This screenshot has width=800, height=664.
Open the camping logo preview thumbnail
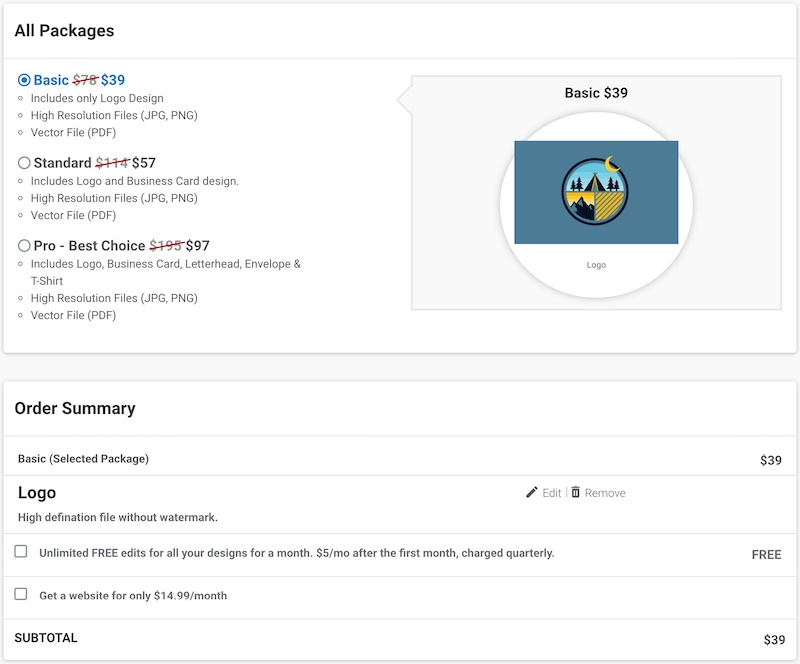pos(596,192)
